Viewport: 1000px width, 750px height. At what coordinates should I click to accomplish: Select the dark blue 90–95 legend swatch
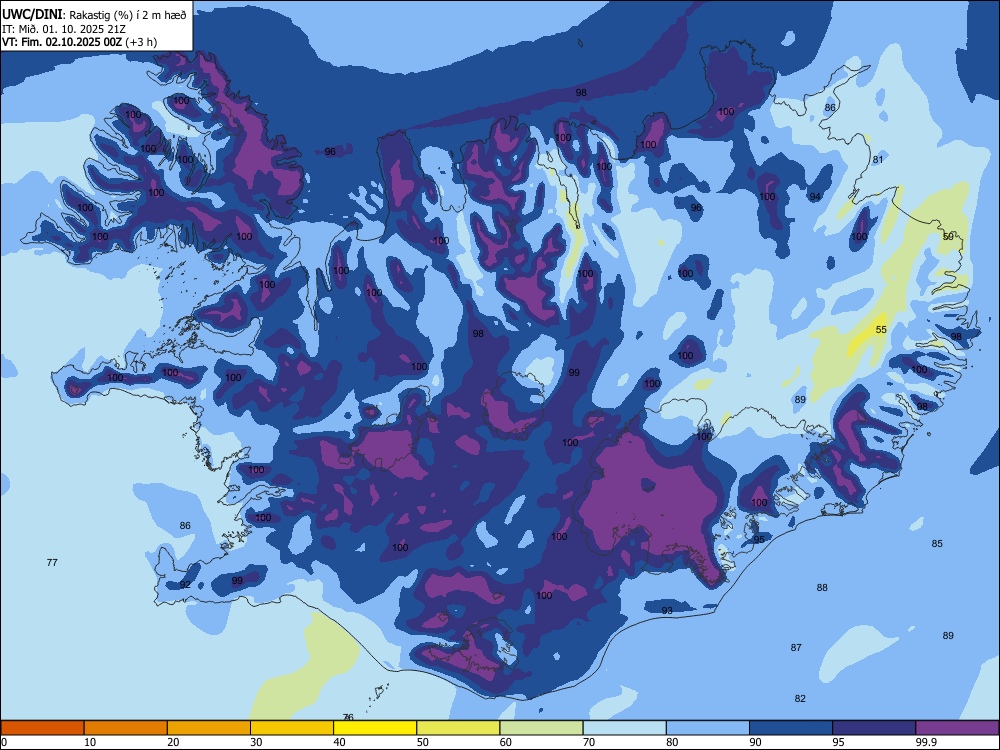pos(791,728)
